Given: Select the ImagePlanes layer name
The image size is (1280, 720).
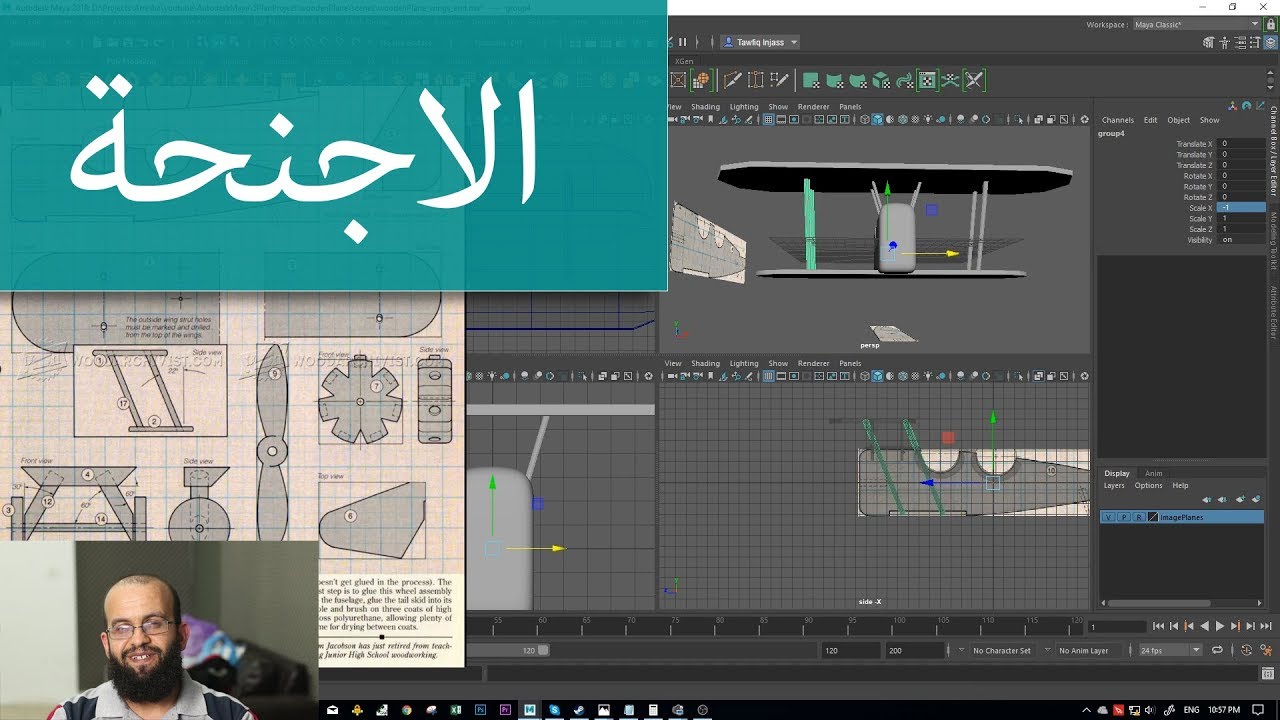Looking at the screenshot, I should (x=1182, y=517).
